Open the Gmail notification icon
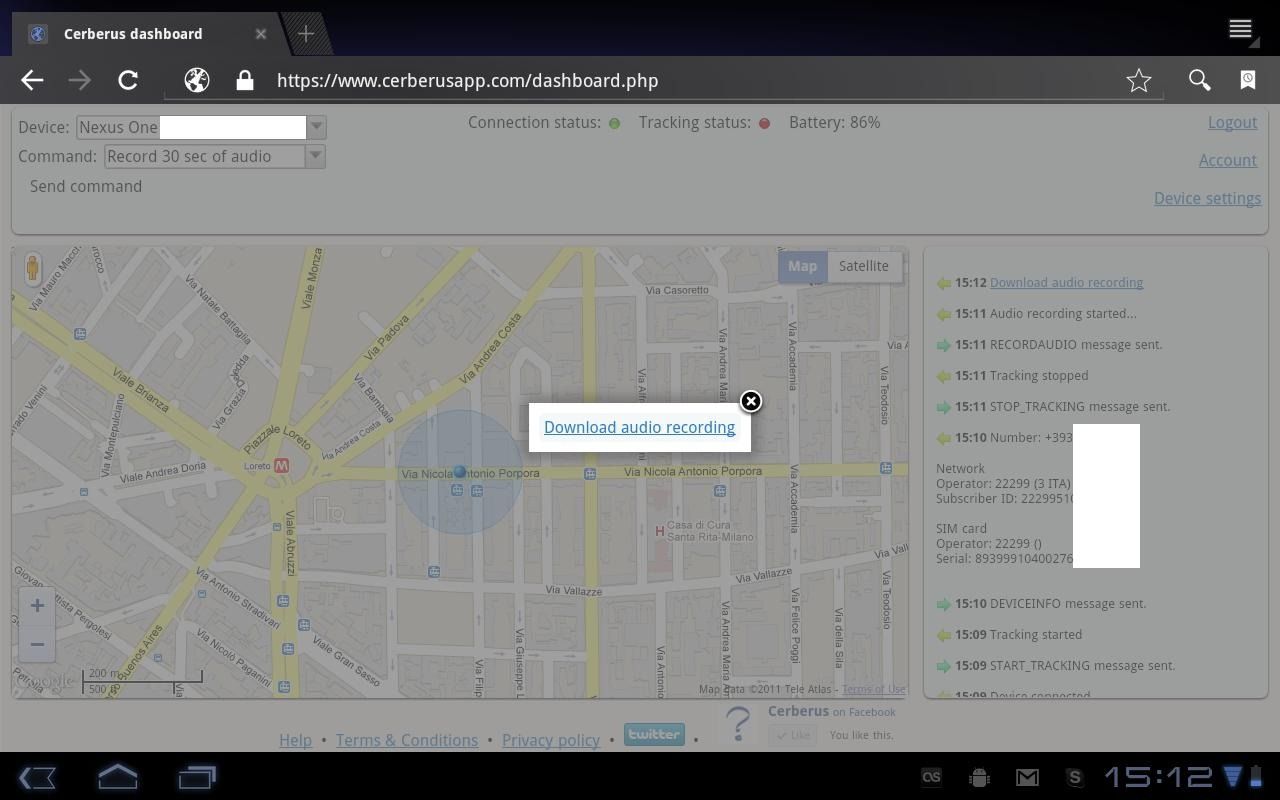Image resolution: width=1280 pixels, height=800 pixels. (1027, 777)
